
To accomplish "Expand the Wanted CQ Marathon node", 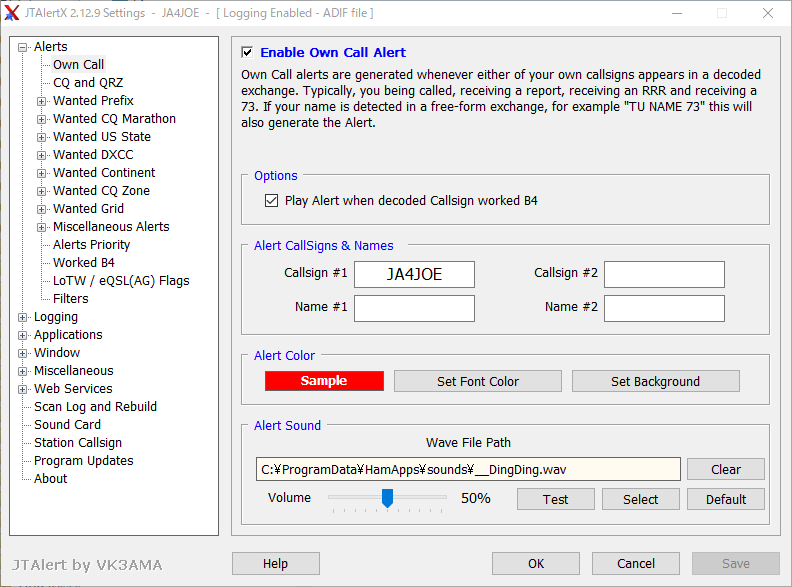I will [41, 119].
